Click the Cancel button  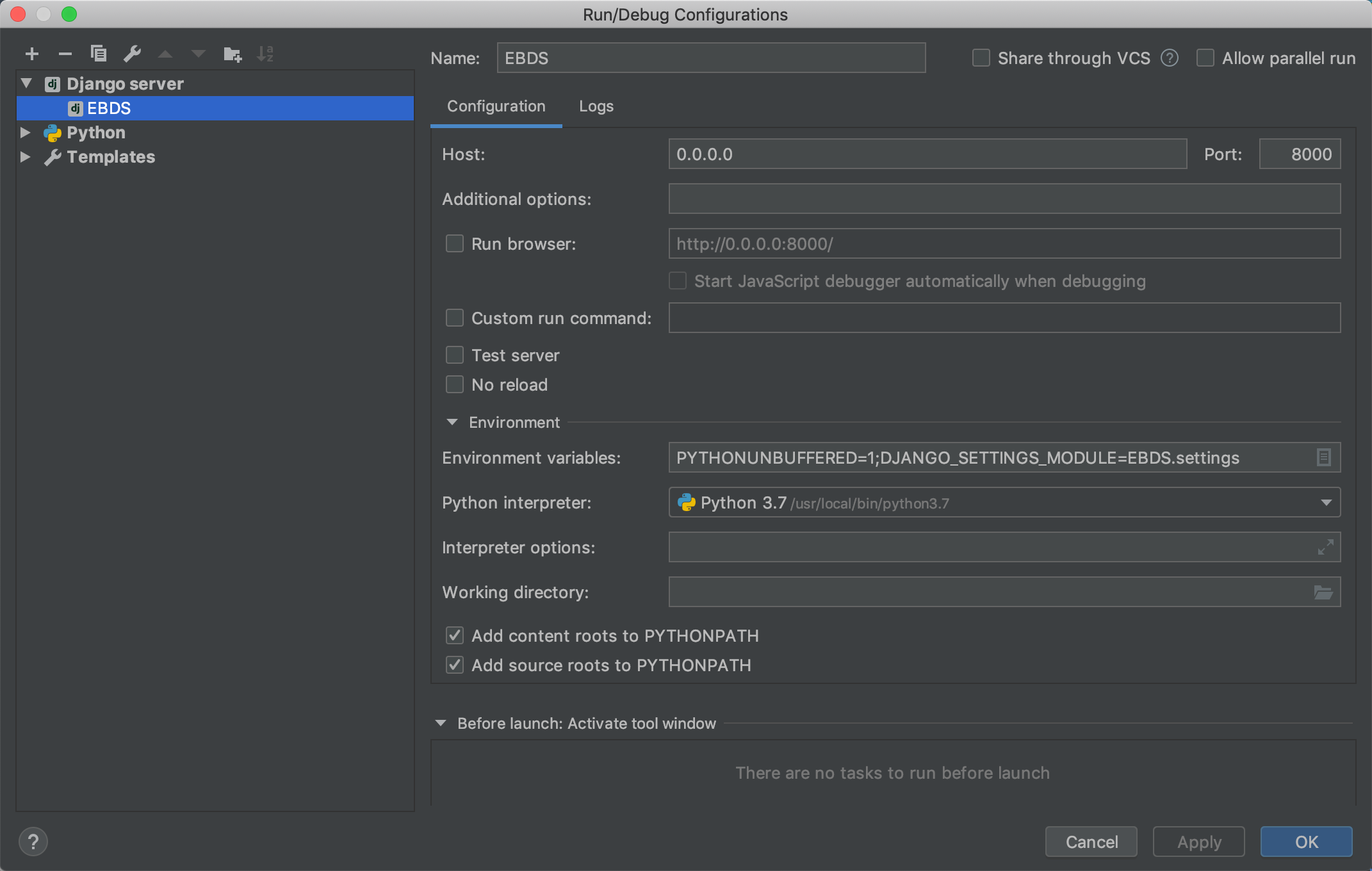coord(1091,840)
